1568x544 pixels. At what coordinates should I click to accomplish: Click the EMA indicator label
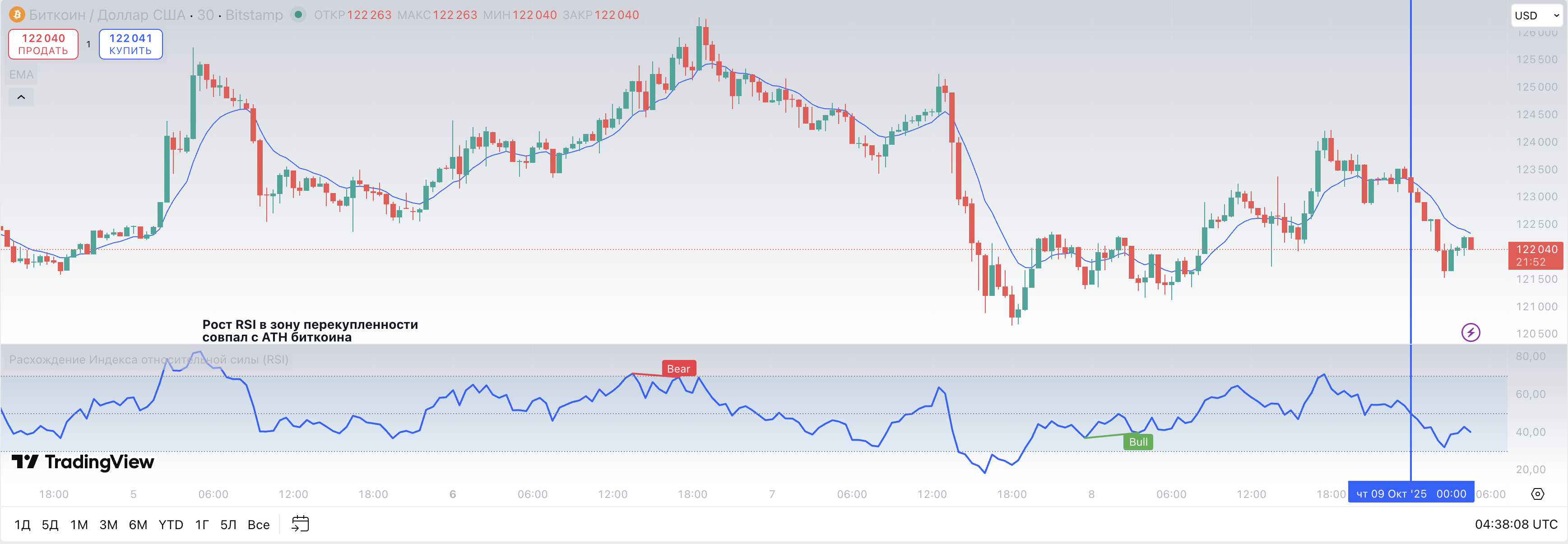[21, 75]
